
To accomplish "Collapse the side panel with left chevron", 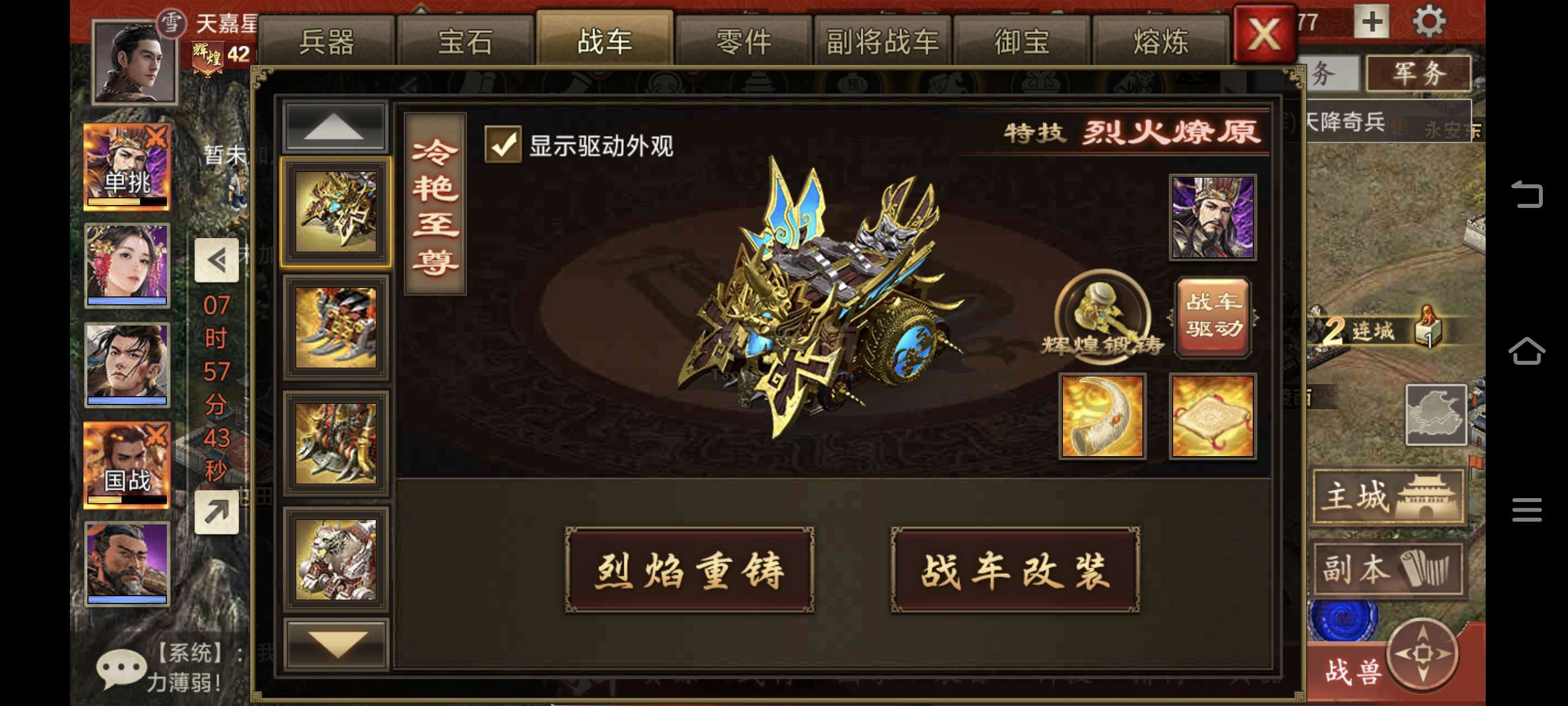I will click(216, 261).
